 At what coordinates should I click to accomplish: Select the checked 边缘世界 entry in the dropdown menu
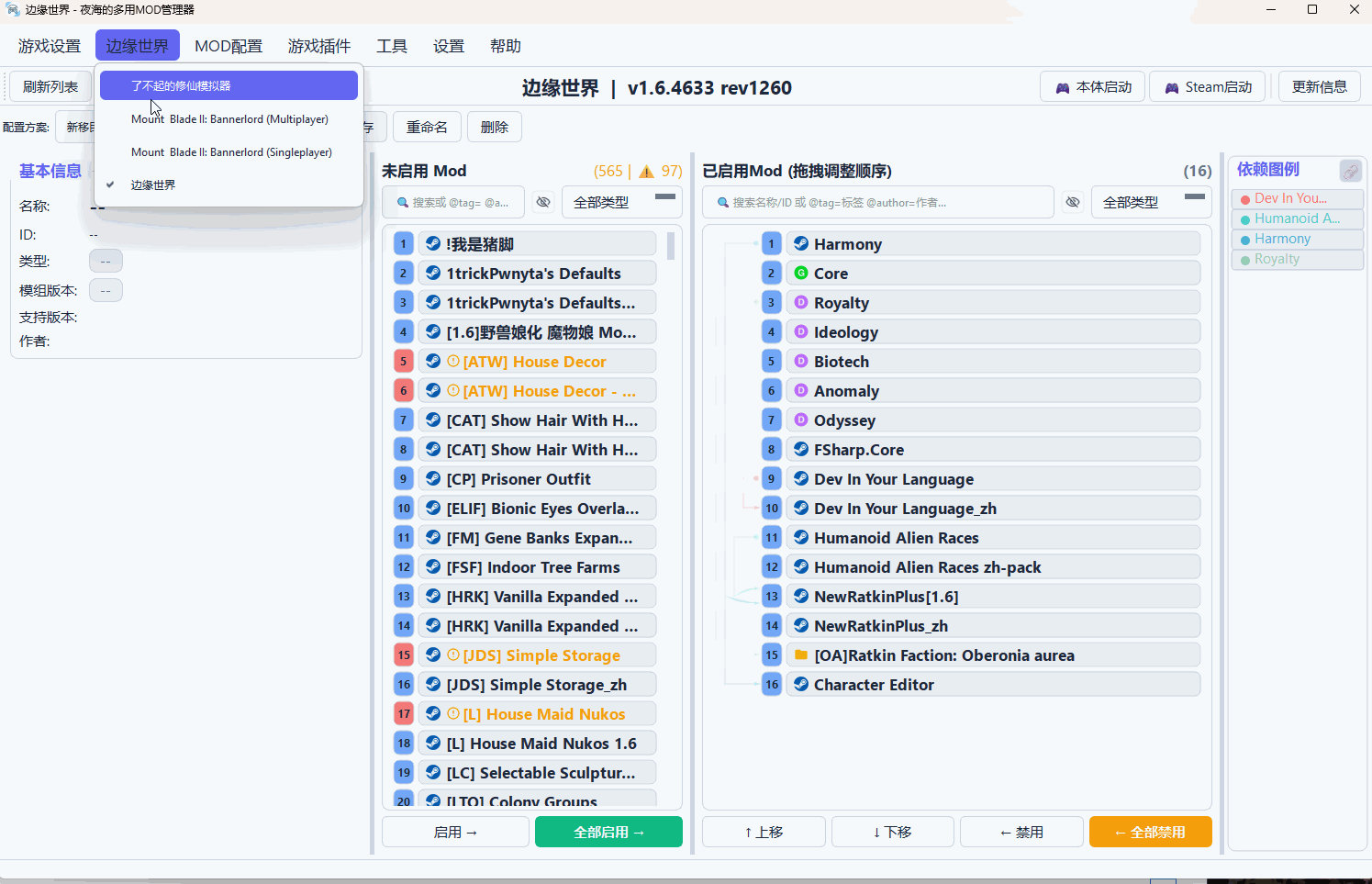click(229, 185)
